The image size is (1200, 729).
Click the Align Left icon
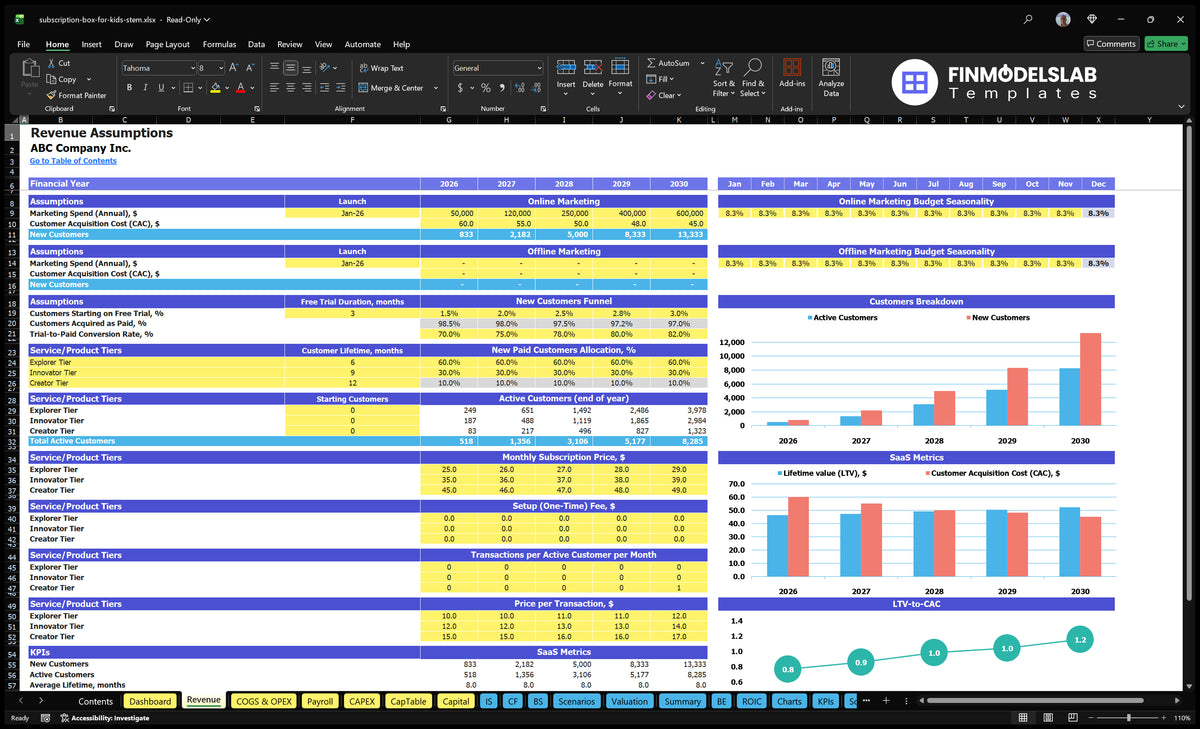274,88
